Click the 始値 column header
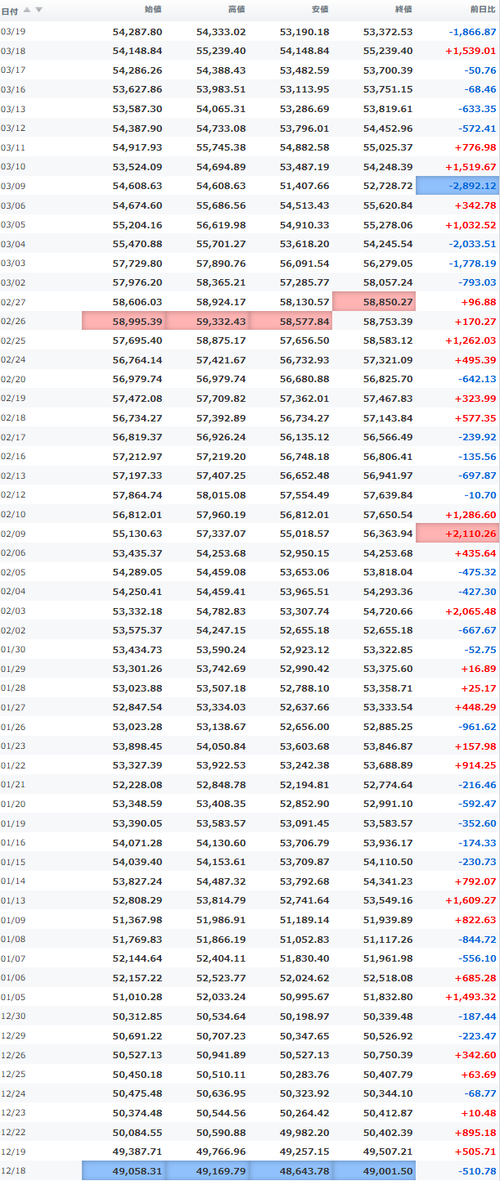This screenshot has height=1181, width=500. (x=153, y=10)
